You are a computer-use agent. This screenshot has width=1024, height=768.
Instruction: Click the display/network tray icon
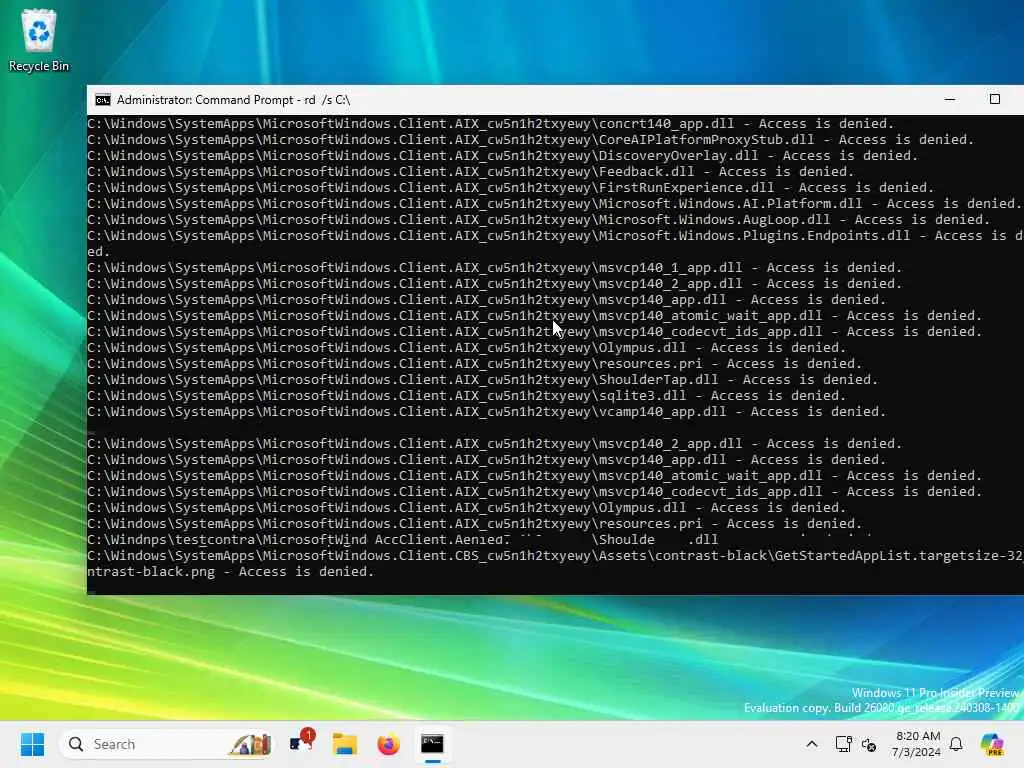843,744
